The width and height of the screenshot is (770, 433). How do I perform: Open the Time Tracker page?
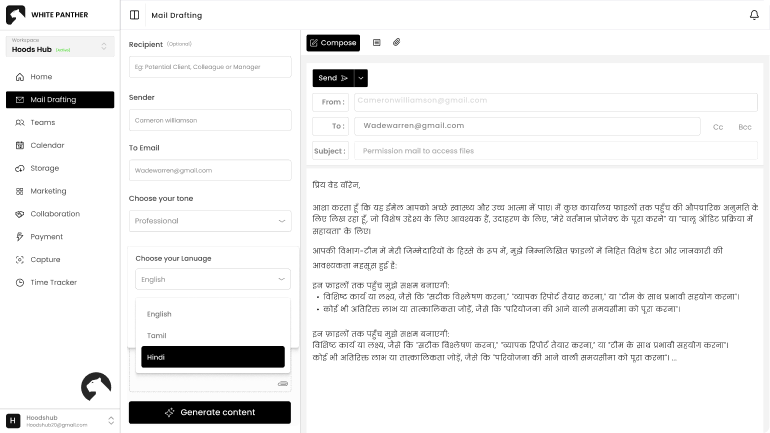click(53, 282)
